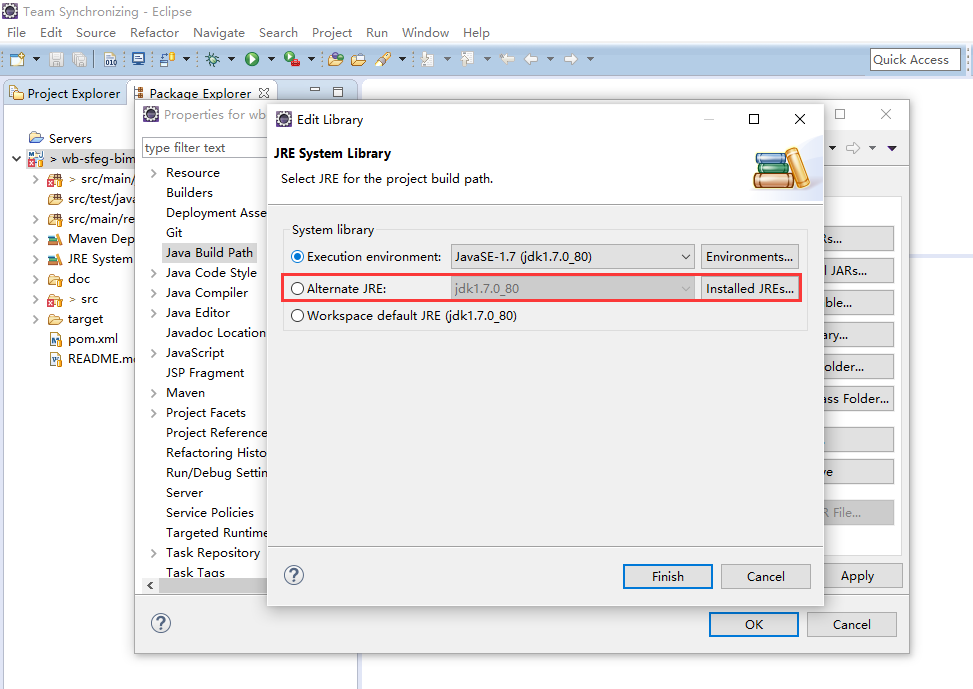Select Workspace default JRE radio button
The width and height of the screenshot is (973, 689).
click(x=298, y=315)
